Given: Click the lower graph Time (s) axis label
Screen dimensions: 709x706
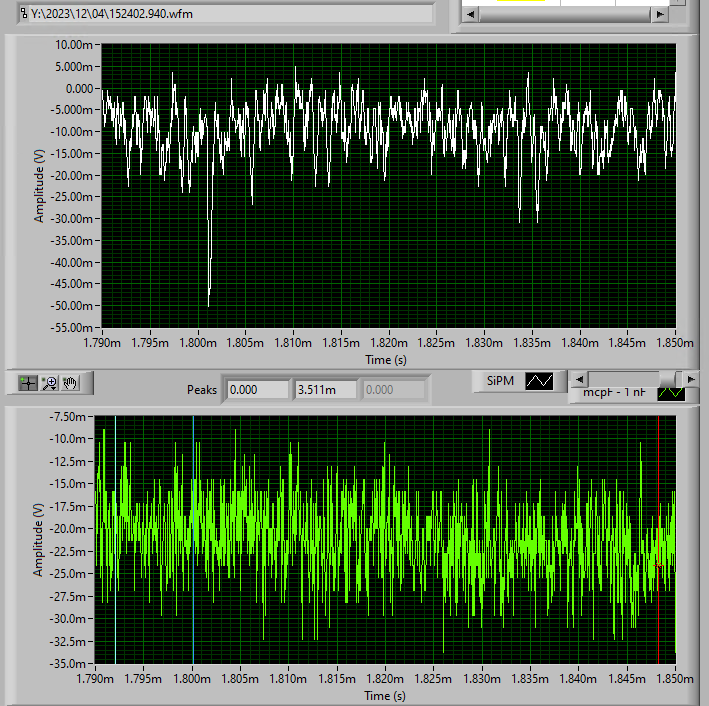Looking at the screenshot, I should (x=385, y=695).
